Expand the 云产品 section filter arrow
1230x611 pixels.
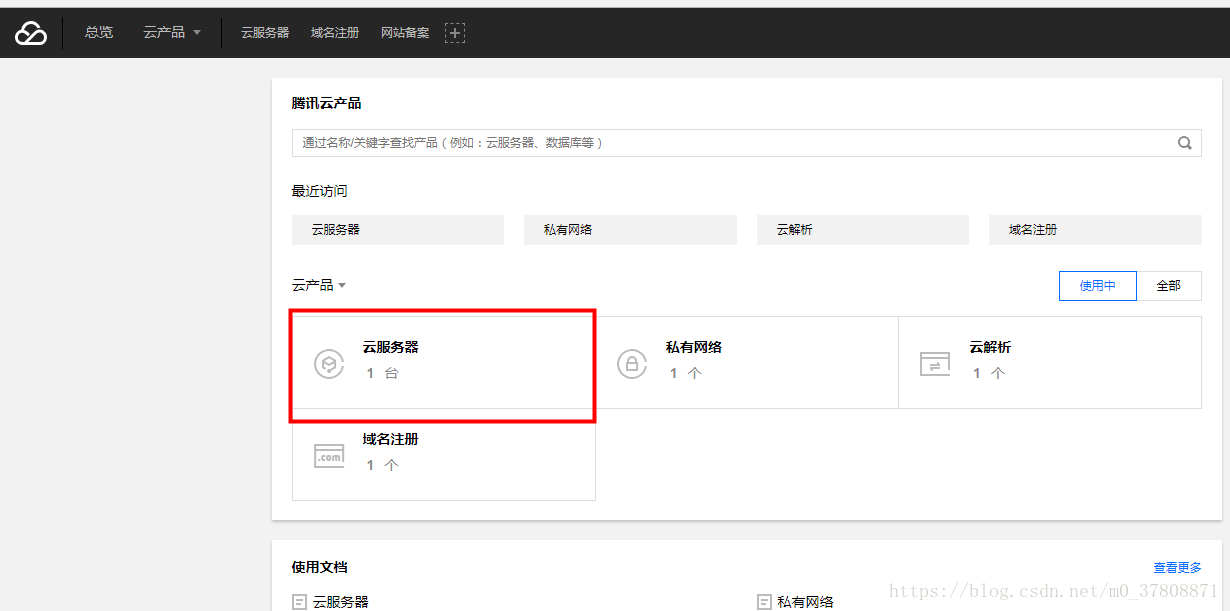342,286
